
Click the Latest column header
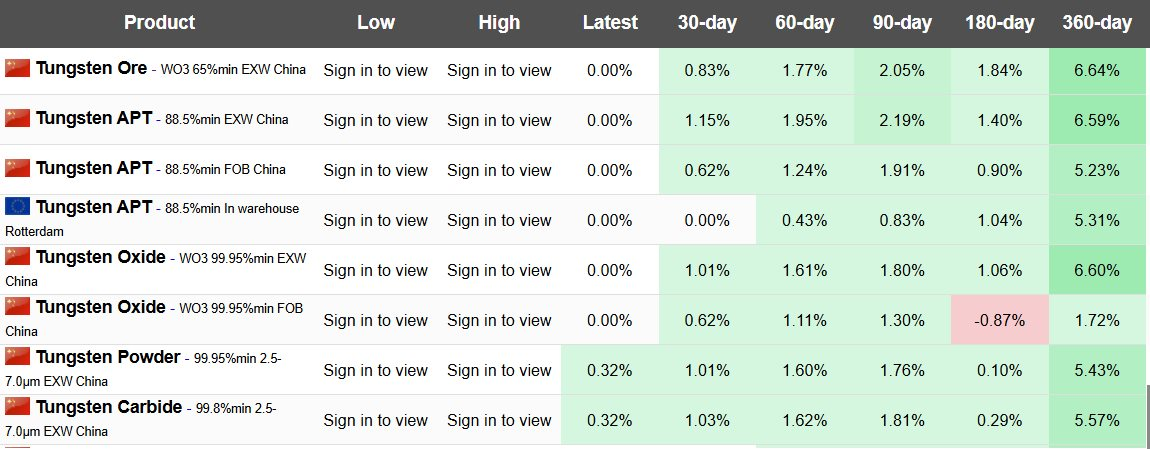(x=610, y=22)
